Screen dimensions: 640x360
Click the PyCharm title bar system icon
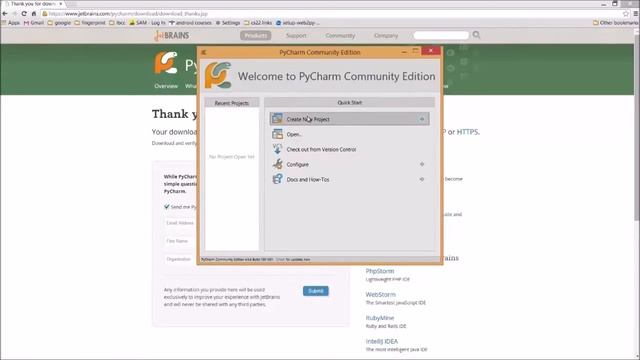coord(203,52)
